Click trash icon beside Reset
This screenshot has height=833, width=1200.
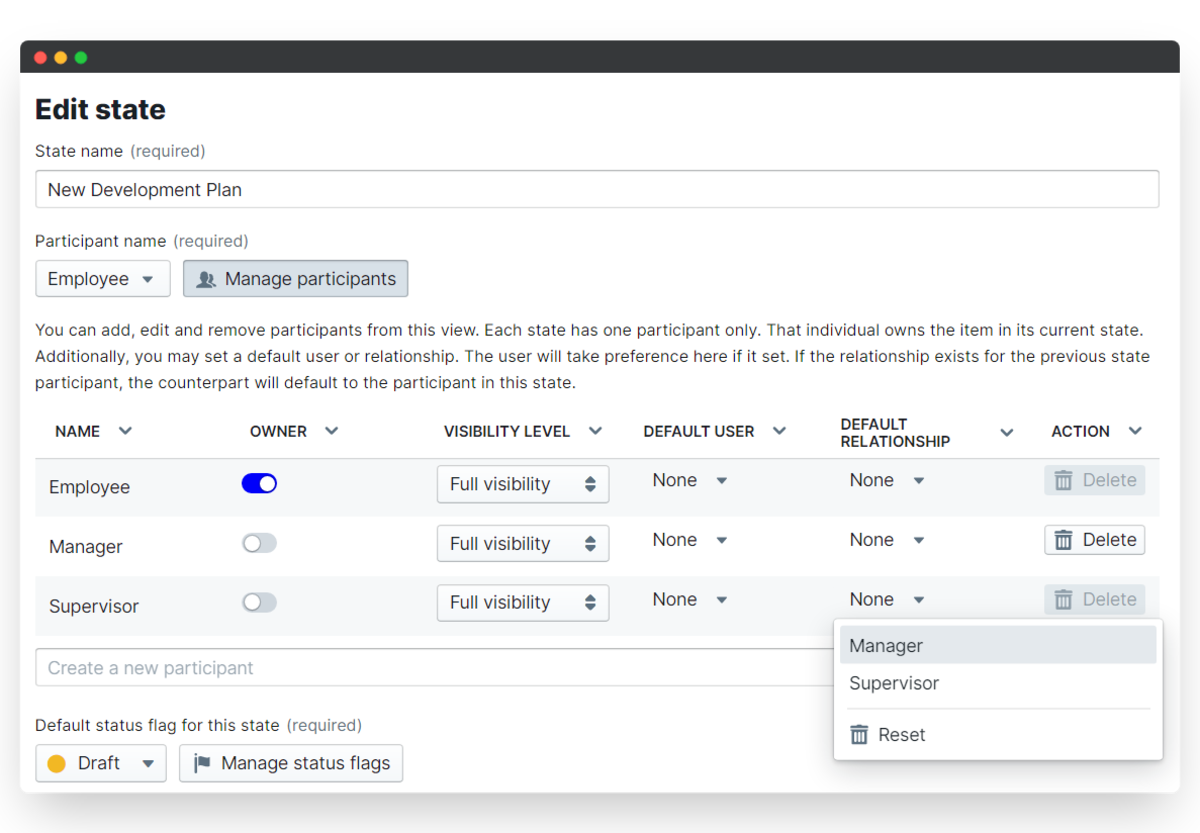[859, 734]
